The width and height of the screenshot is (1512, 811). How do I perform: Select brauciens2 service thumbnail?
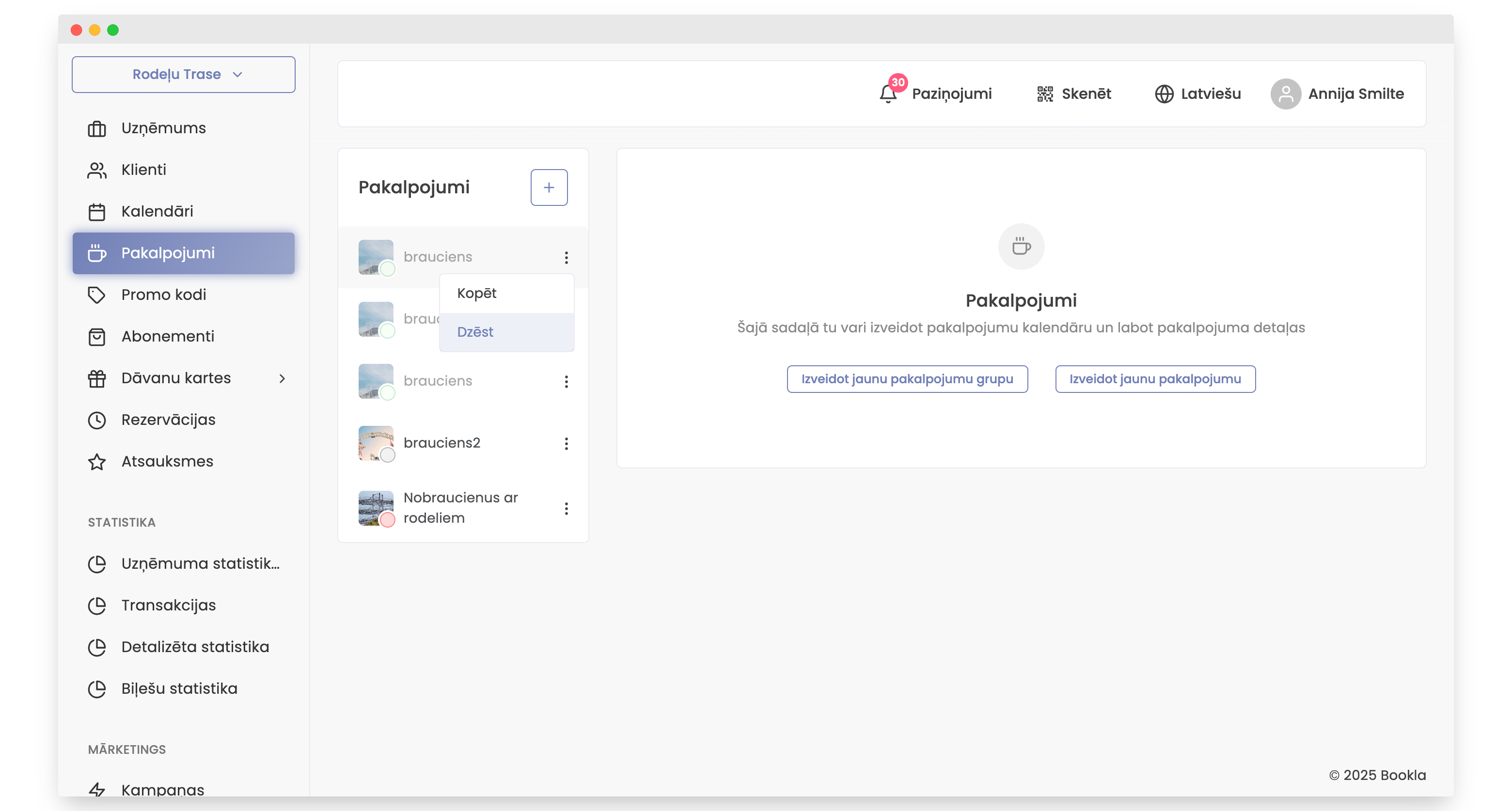click(375, 442)
